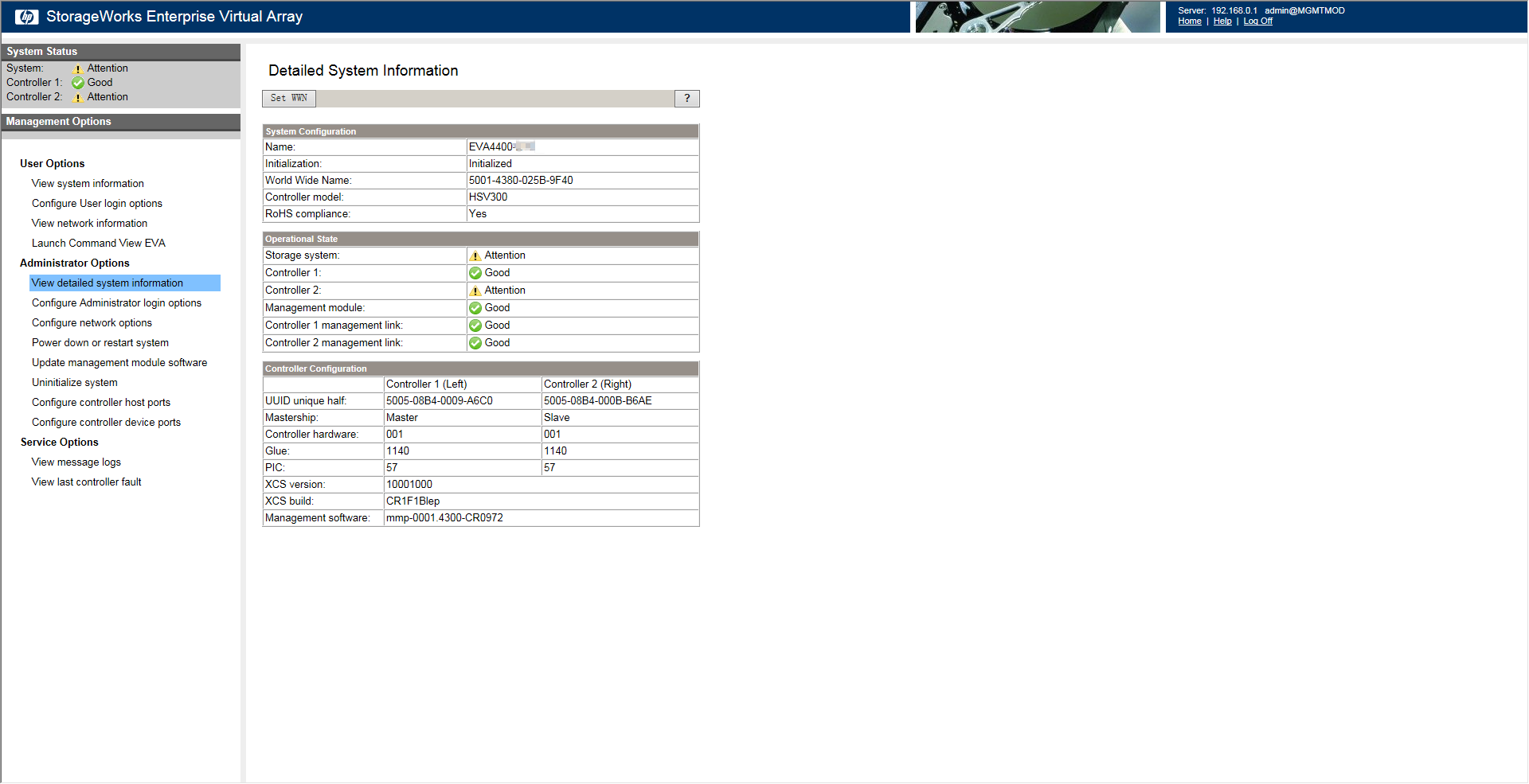
Task: Open the Help link in header
Action: point(1222,21)
